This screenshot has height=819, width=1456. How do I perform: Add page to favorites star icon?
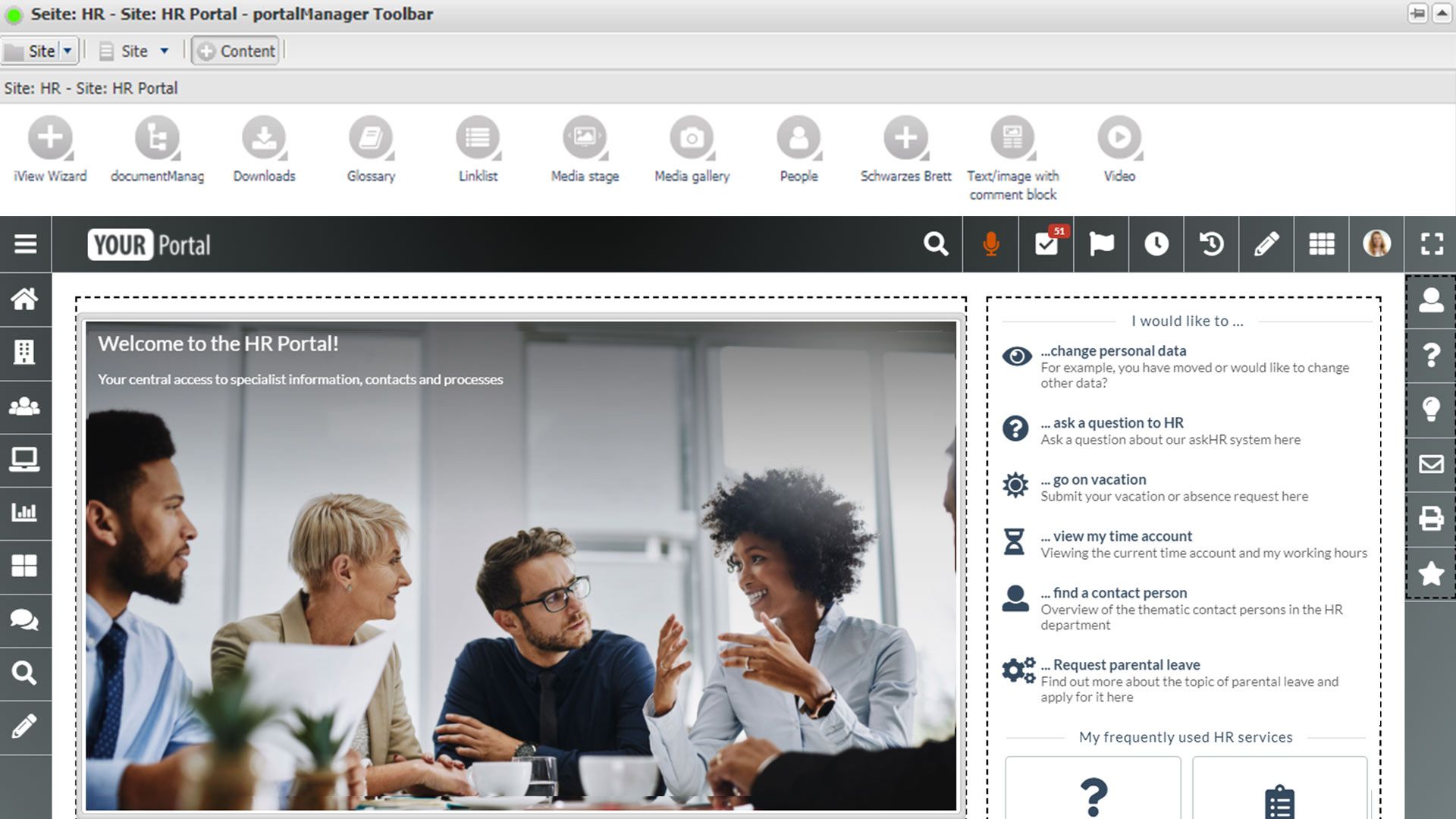(1430, 573)
